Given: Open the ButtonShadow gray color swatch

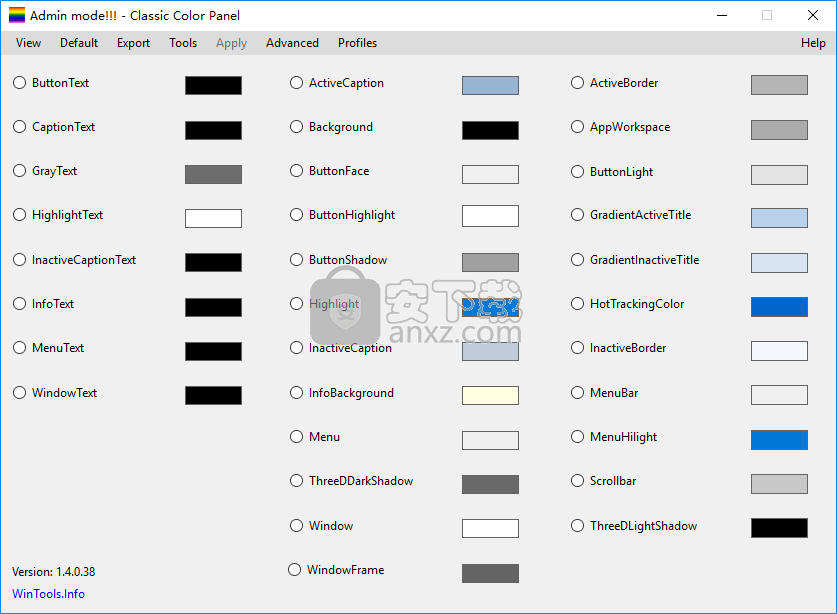Looking at the screenshot, I should pos(491,263).
